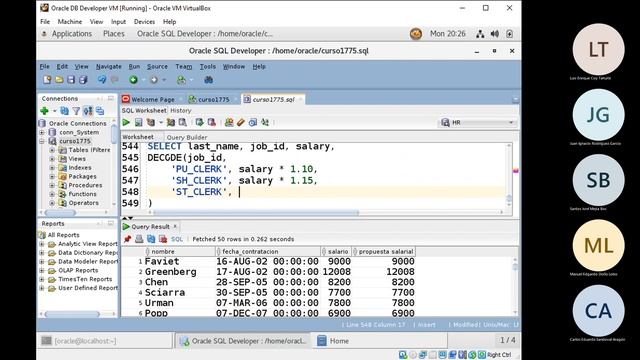Image resolution: width=640 pixels, height=360 pixels.
Task: Click the green plus New Connection icon
Action: [x=44, y=111]
